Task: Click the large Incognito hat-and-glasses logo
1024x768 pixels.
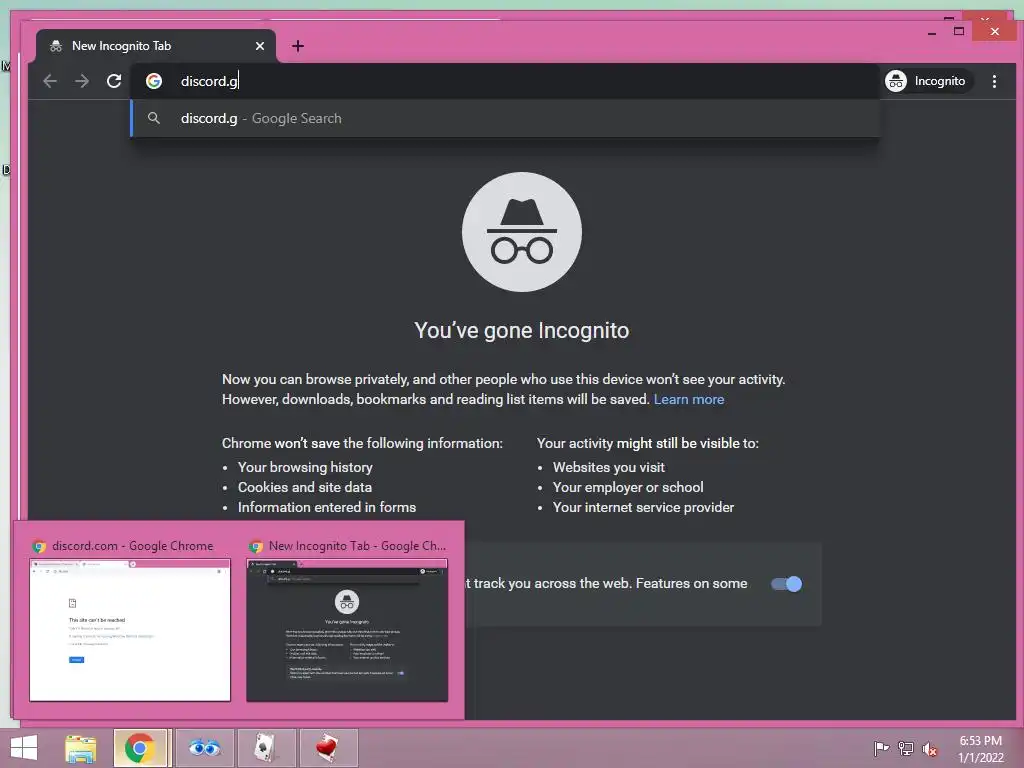Action: (521, 232)
